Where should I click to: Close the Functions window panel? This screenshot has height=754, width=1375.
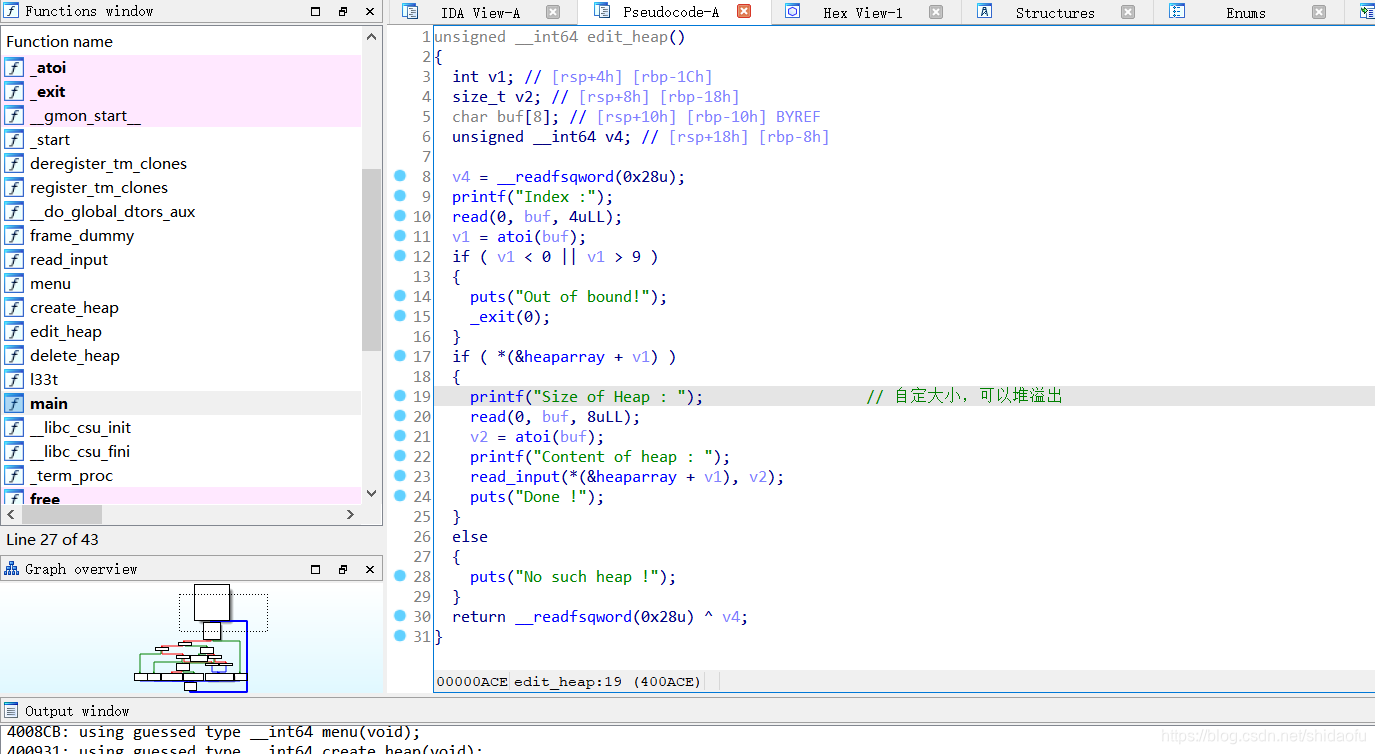tap(370, 12)
